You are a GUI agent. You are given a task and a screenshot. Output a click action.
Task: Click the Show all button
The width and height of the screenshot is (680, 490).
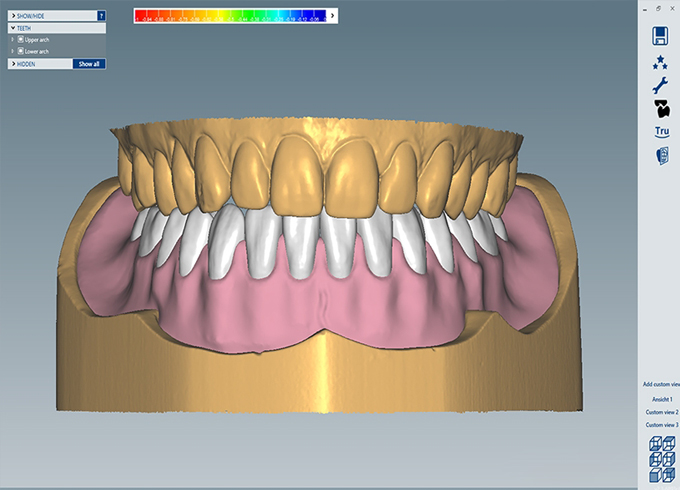point(88,63)
